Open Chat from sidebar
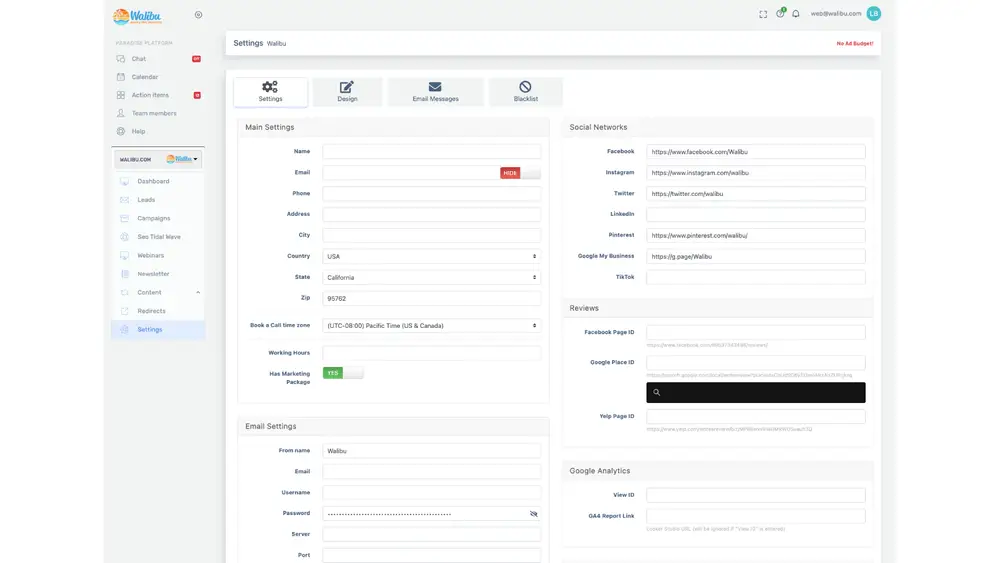 point(138,59)
